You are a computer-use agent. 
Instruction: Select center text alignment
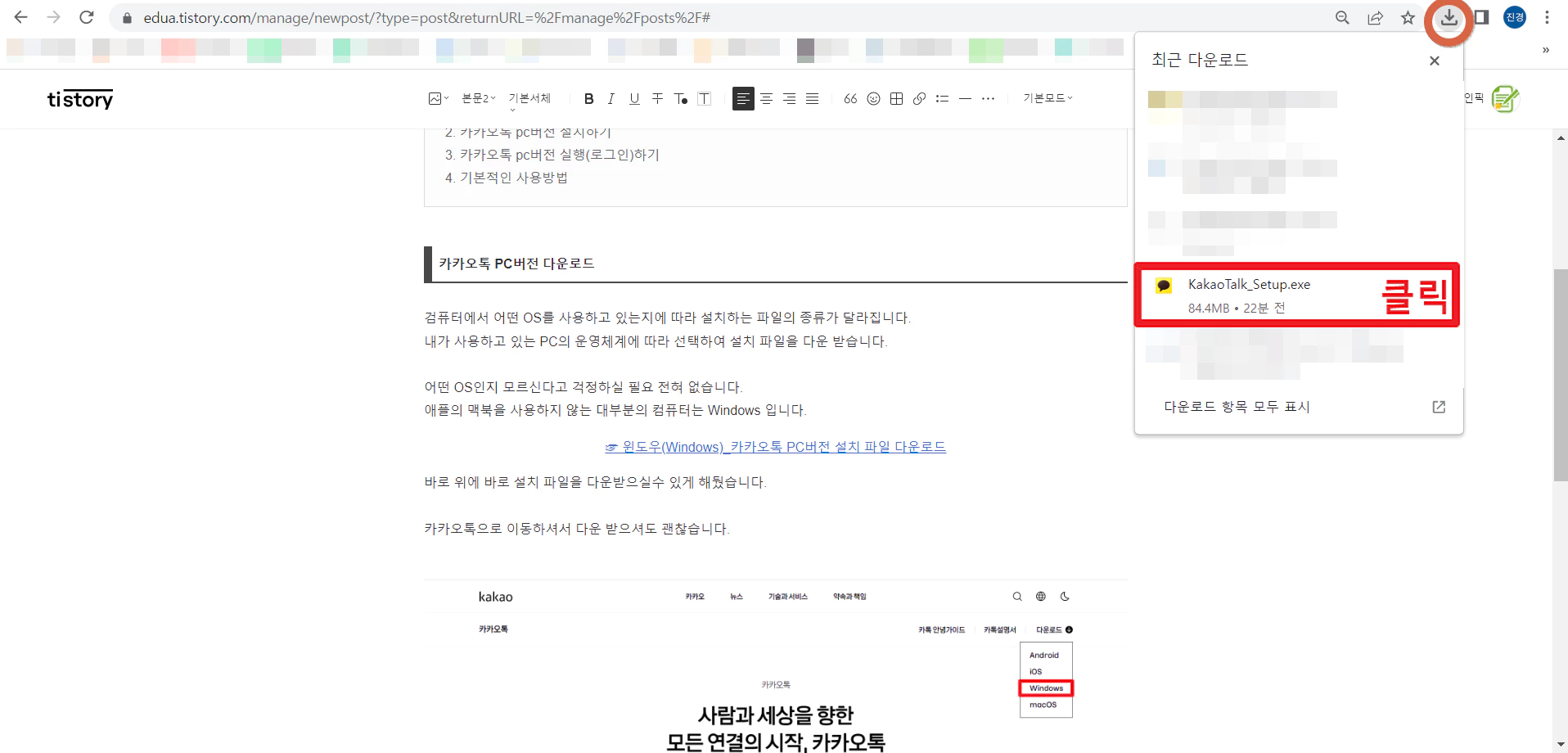(766, 98)
